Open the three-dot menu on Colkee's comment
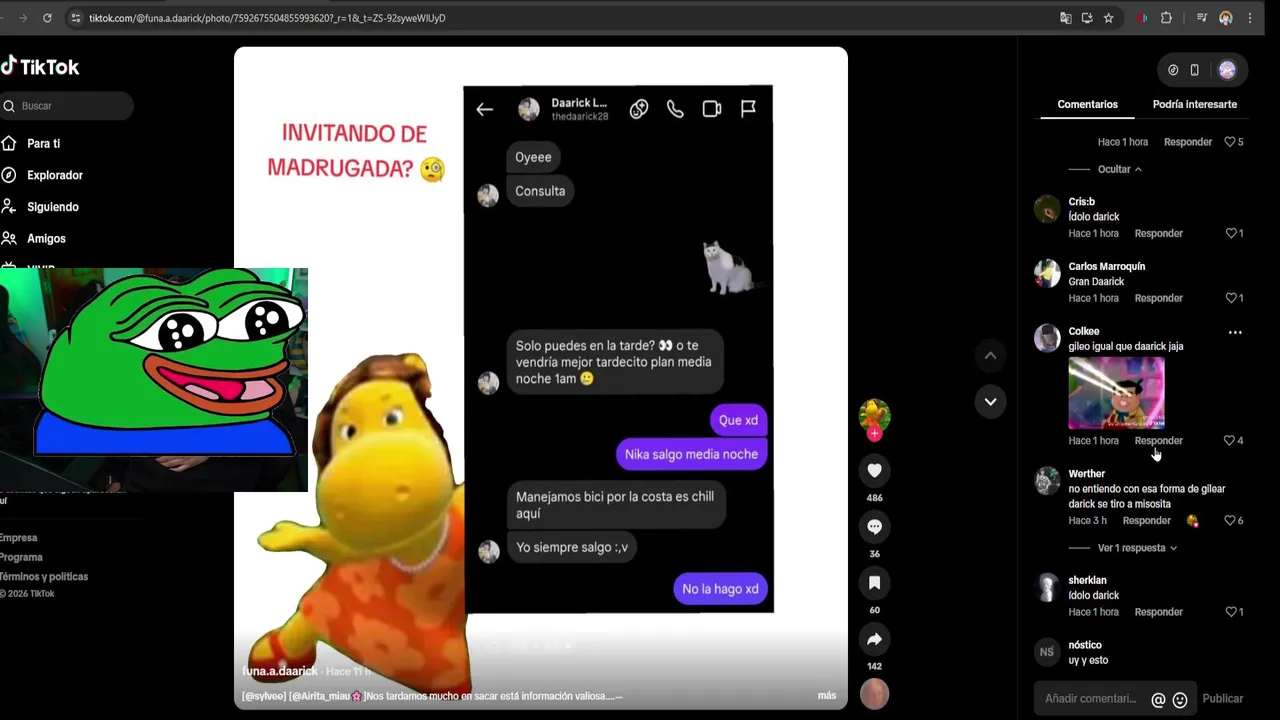This screenshot has width=1280, height=720. pos(1235,332)
